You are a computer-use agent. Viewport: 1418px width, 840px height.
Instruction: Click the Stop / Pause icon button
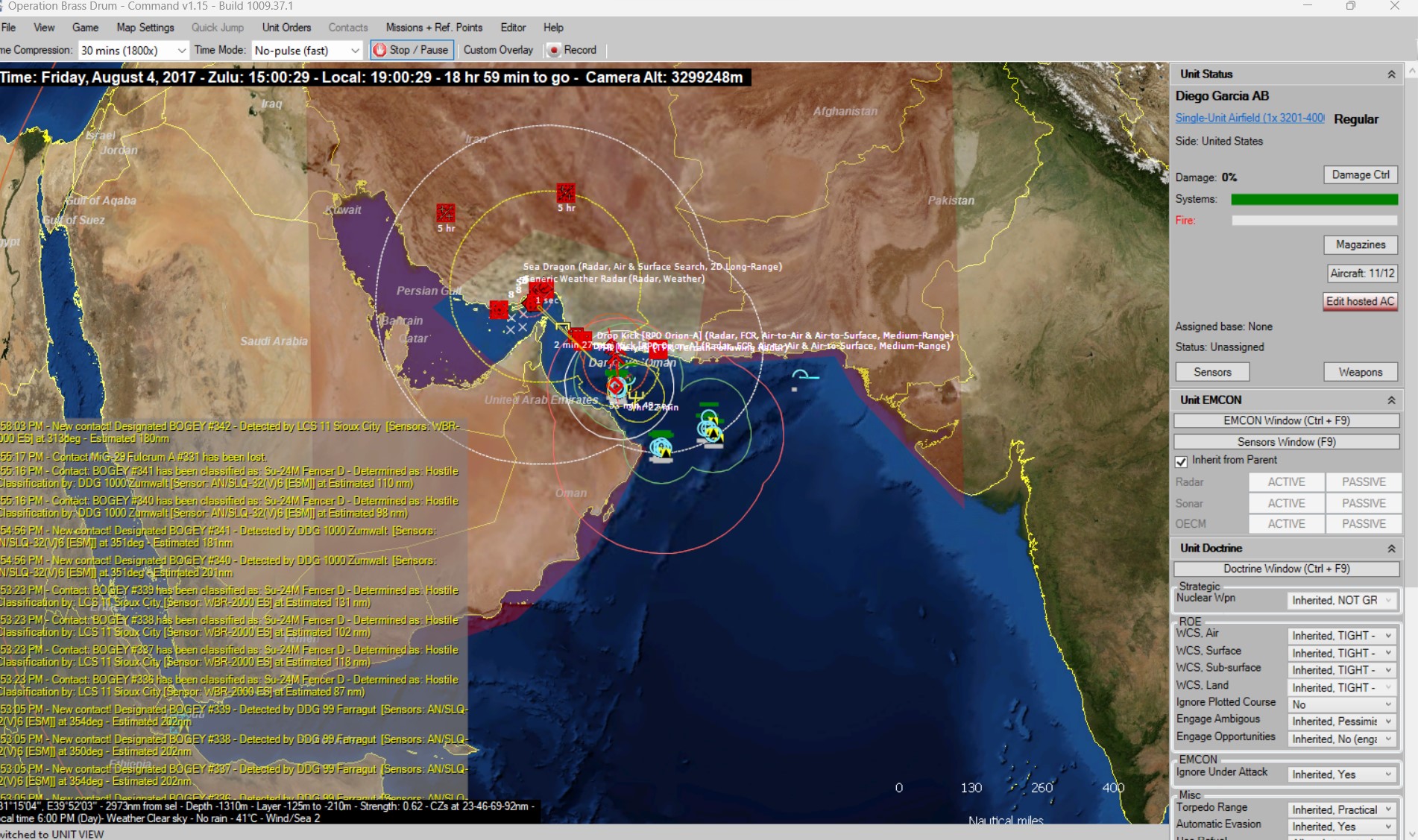(x=411, y=50)
